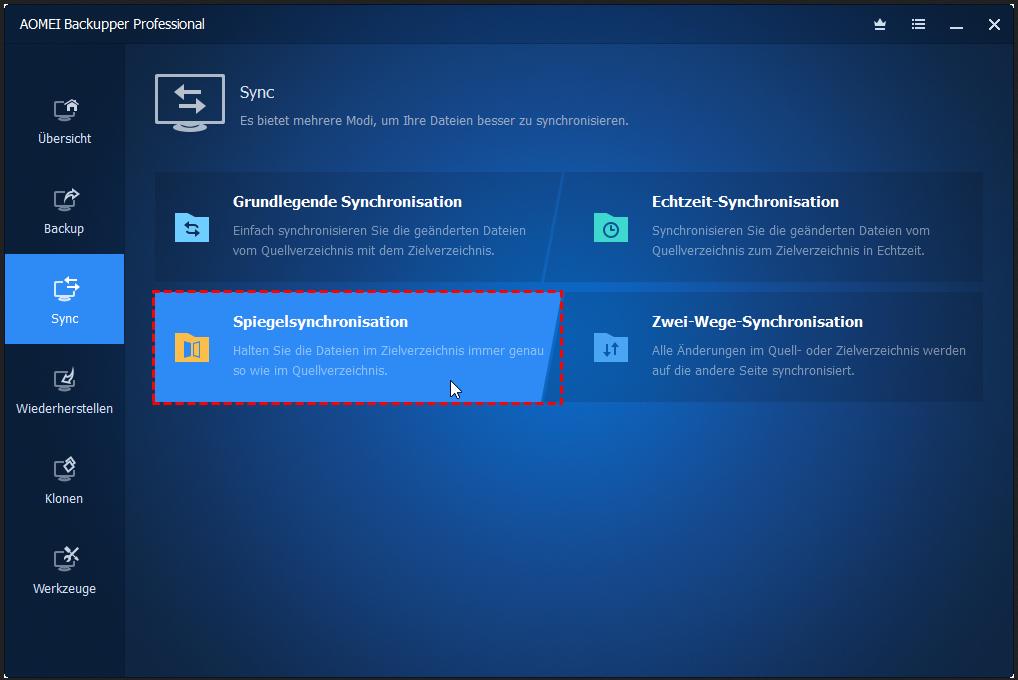Start Zwei-Wege-Synchronisation mode
Image resolution: width=1018 pixels, height=680 pixels.
[757, 322]
